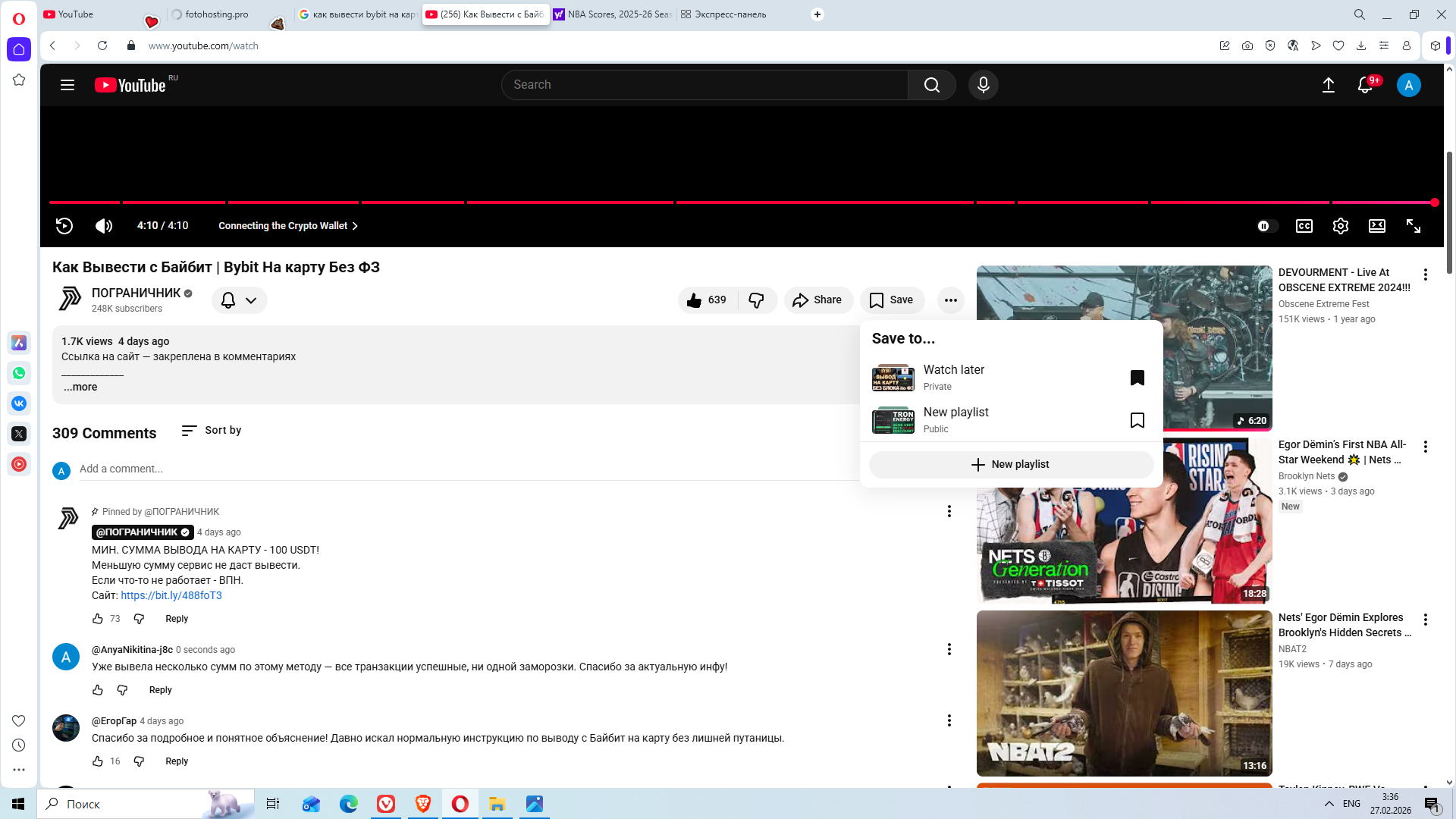Viewport: 1456px width, 819px height.
Task: Dislike the video
Action: (x=756, y=300)
